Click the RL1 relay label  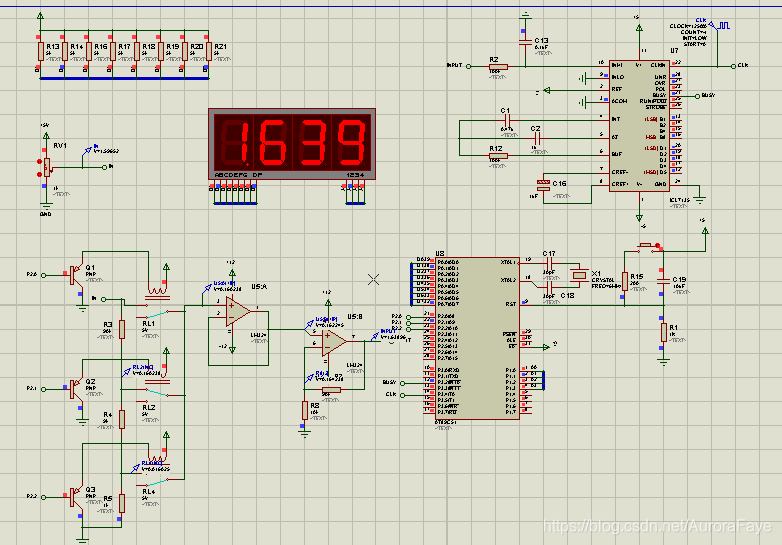tap(149, 324)
